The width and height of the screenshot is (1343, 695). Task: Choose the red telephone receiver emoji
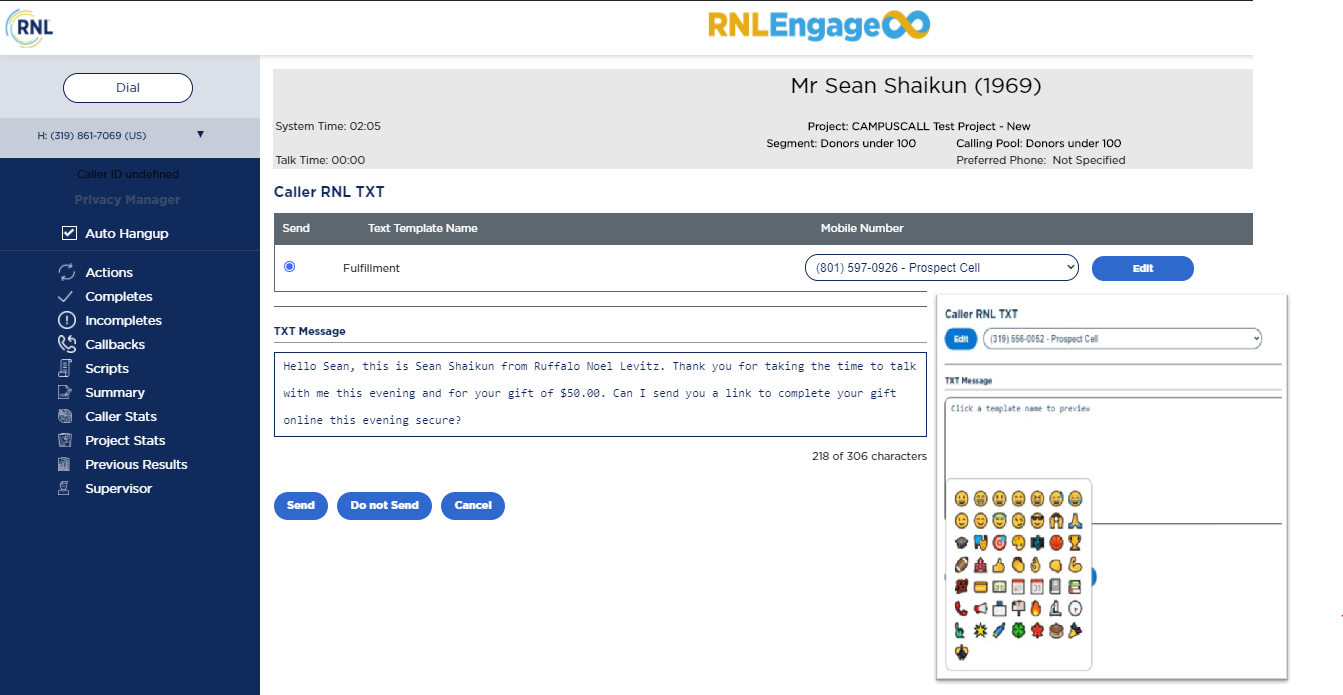(x=961, y=608)
